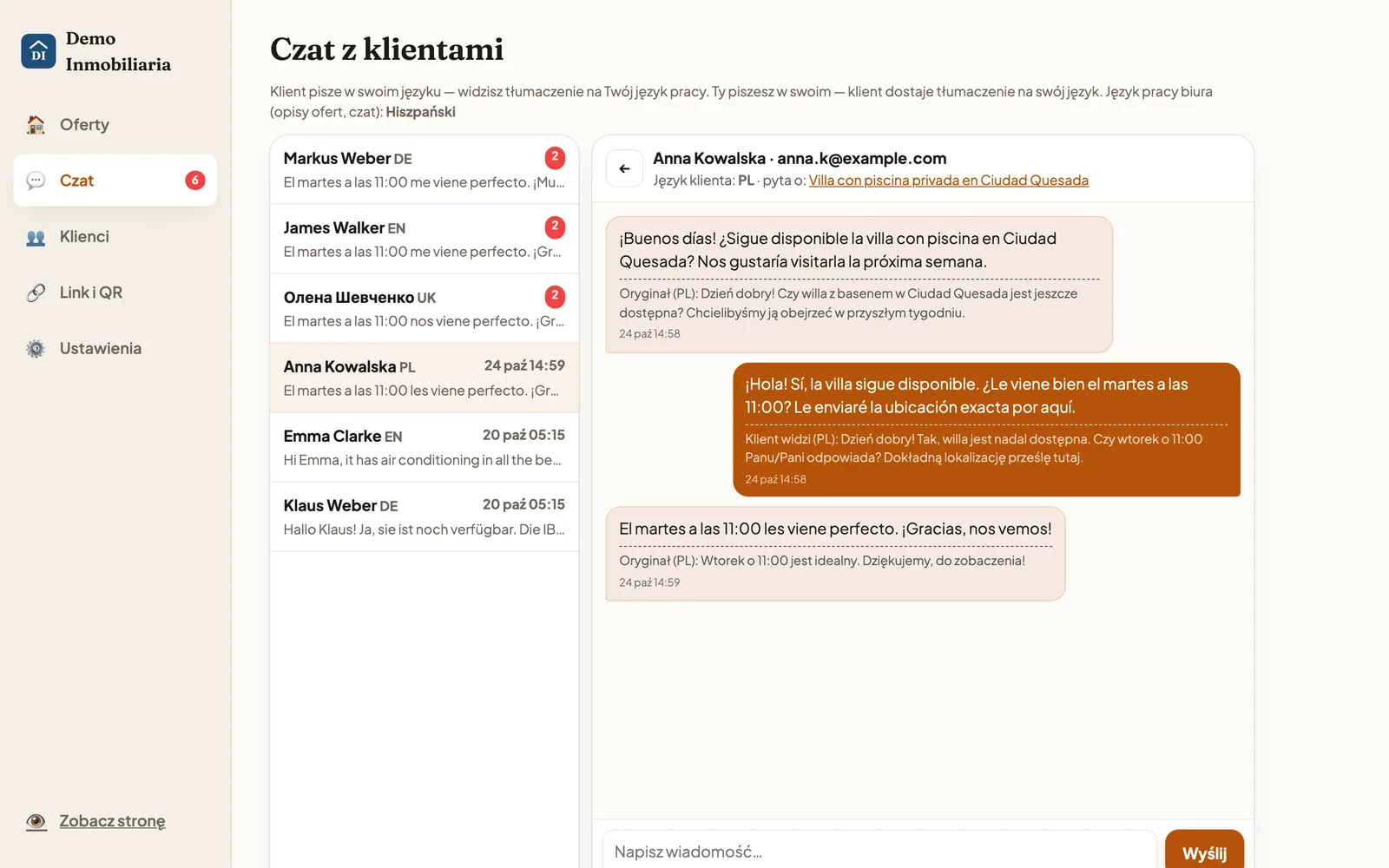The width and height of the screenshot is (1389, 868).
Task: Click the orange ¡Hola! reply message bubble
Action: 986,430
